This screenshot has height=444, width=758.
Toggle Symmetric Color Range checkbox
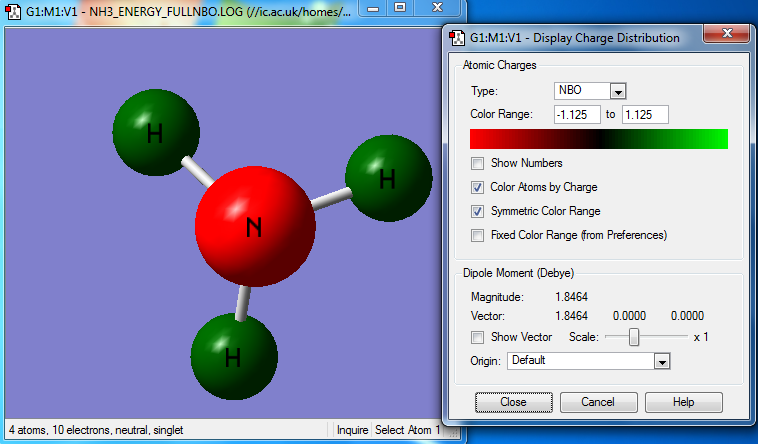click(x=478, y=211)
